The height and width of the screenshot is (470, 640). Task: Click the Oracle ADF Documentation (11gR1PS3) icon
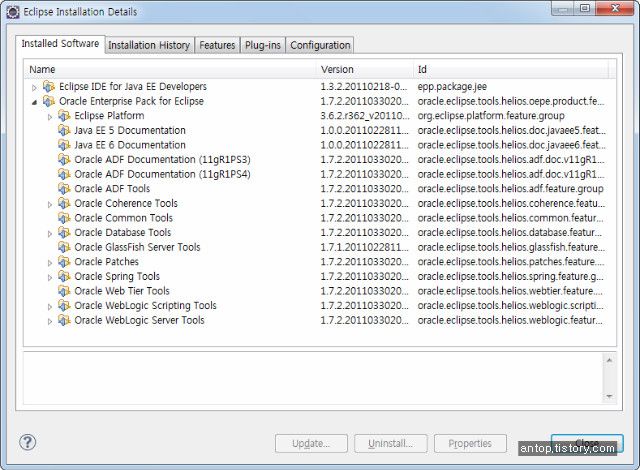point(64,160)
